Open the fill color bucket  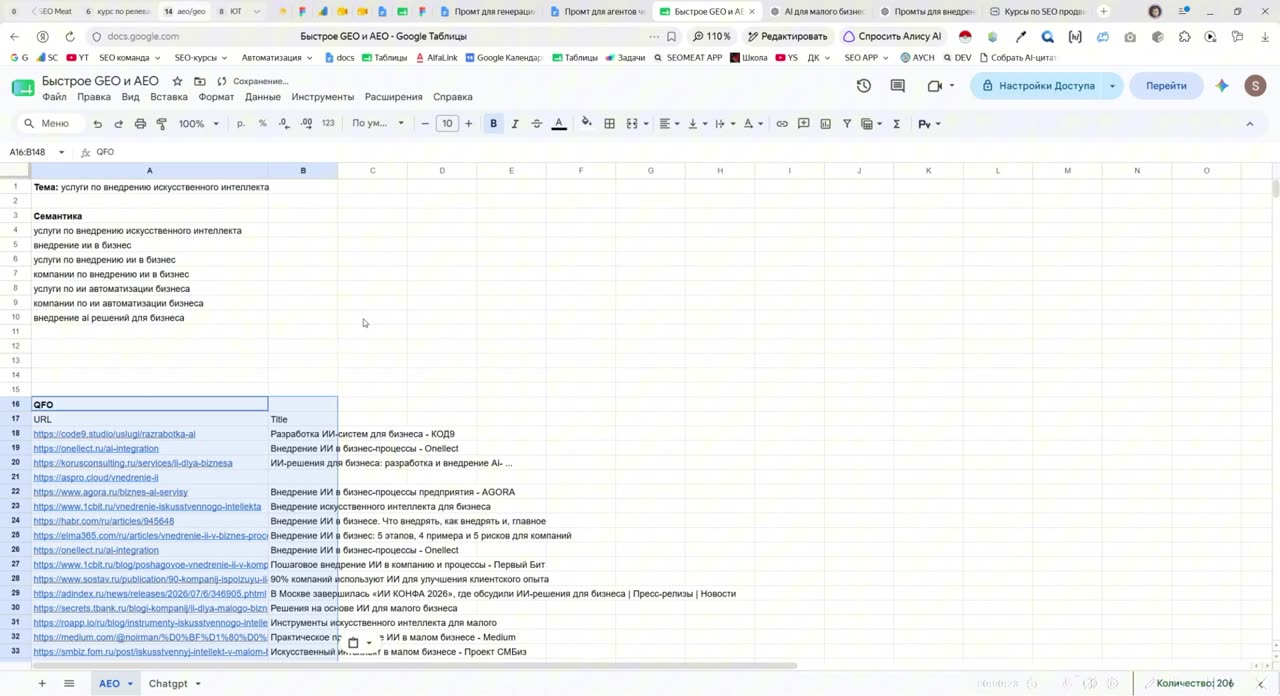tap(586, 124)
